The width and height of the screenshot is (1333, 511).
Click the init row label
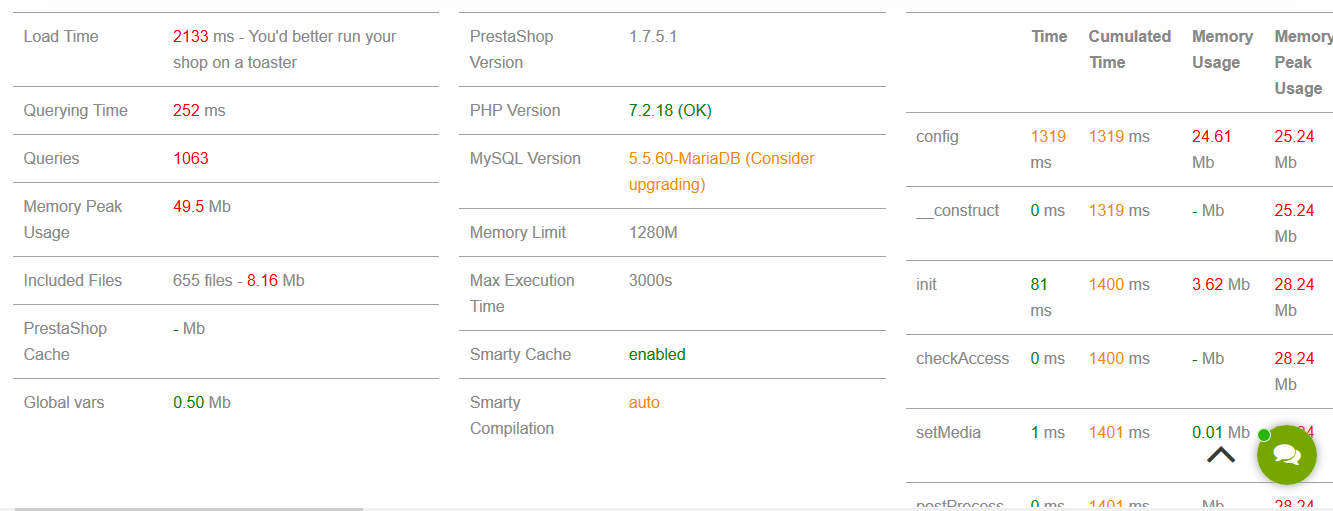coord(927,285)
